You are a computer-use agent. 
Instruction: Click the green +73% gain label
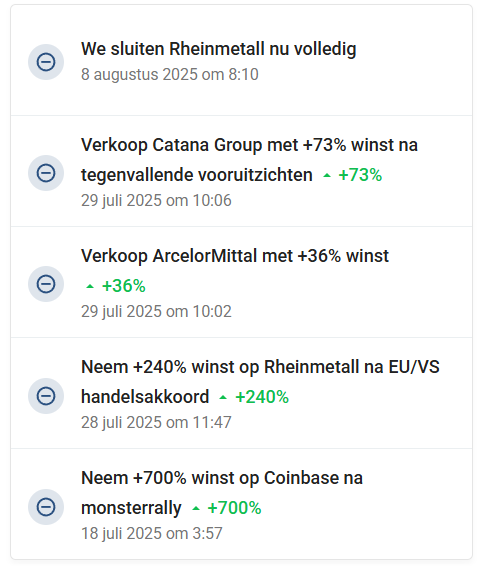tap(360, 175)
